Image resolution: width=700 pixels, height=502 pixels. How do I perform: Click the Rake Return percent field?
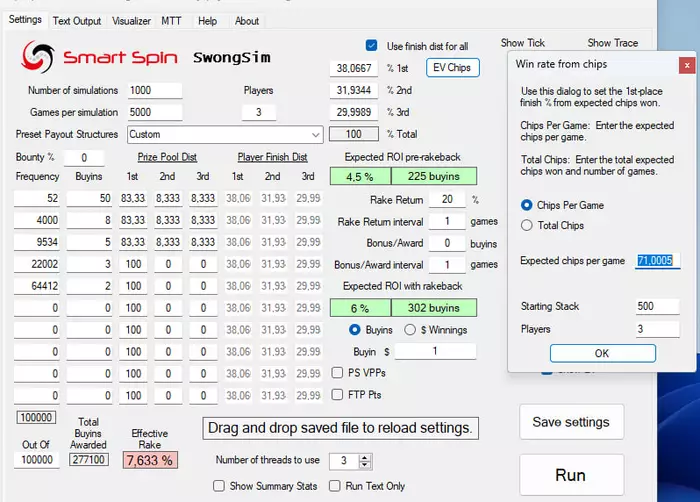(447, 199)
